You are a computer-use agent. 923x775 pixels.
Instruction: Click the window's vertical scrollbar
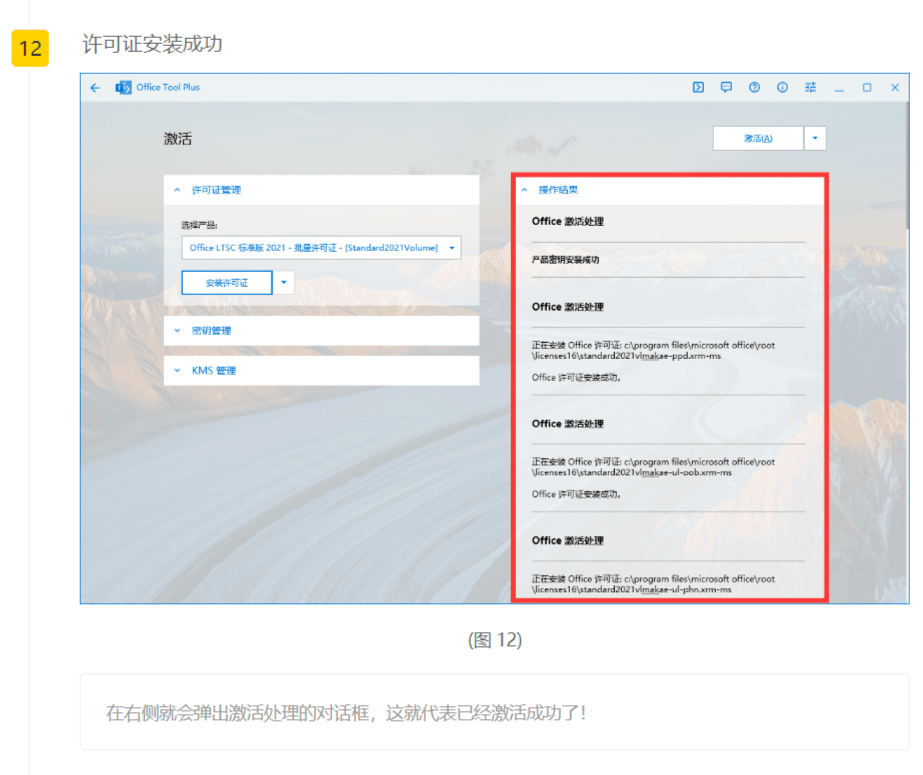[907, 165]
